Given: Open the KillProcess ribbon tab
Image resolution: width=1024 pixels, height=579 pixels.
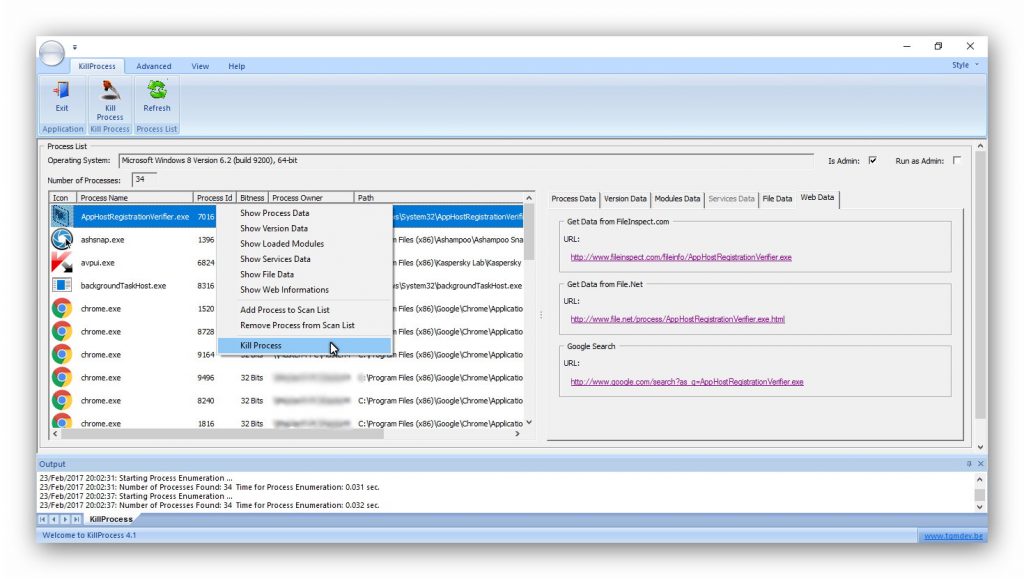Looking at the screenshot, I should click(97, 66).
